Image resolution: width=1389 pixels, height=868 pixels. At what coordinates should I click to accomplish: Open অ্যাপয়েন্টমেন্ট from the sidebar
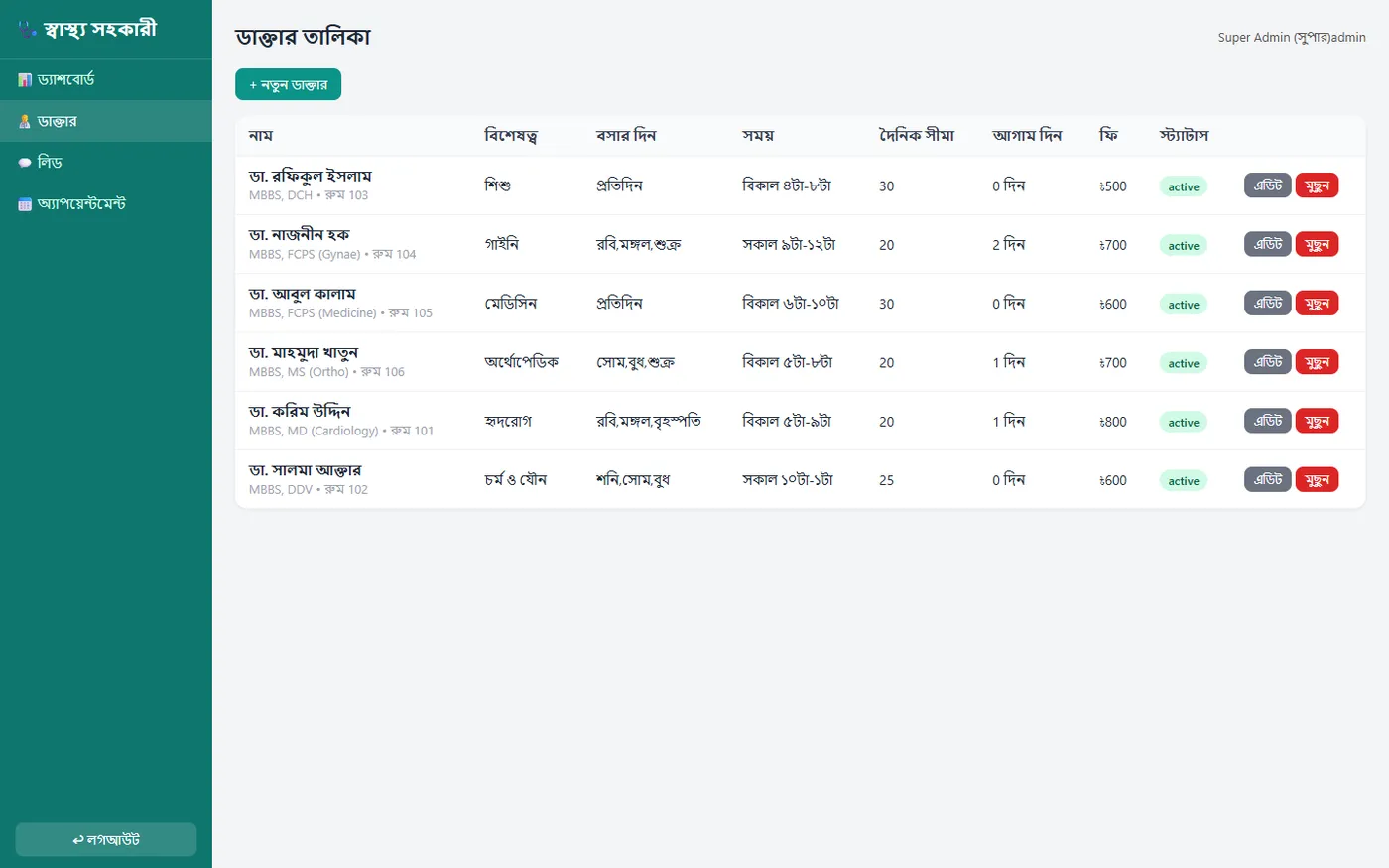[106, 204]
